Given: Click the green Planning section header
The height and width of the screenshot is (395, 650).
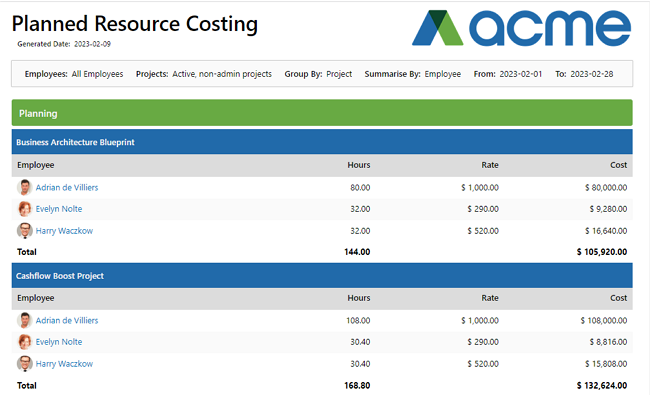Looking at the screenshot, I should (322, 113).
